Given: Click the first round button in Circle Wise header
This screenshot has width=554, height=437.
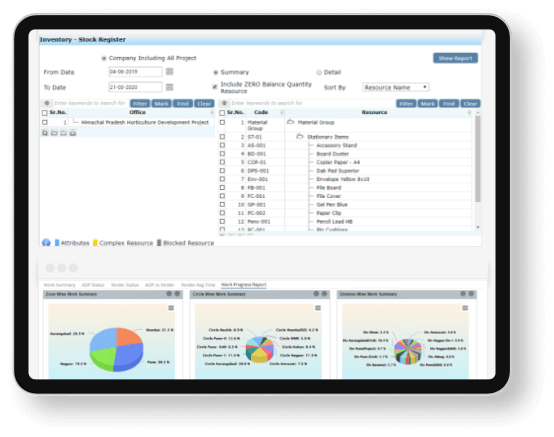Looking at the screenshot, I should pos(316,294).
